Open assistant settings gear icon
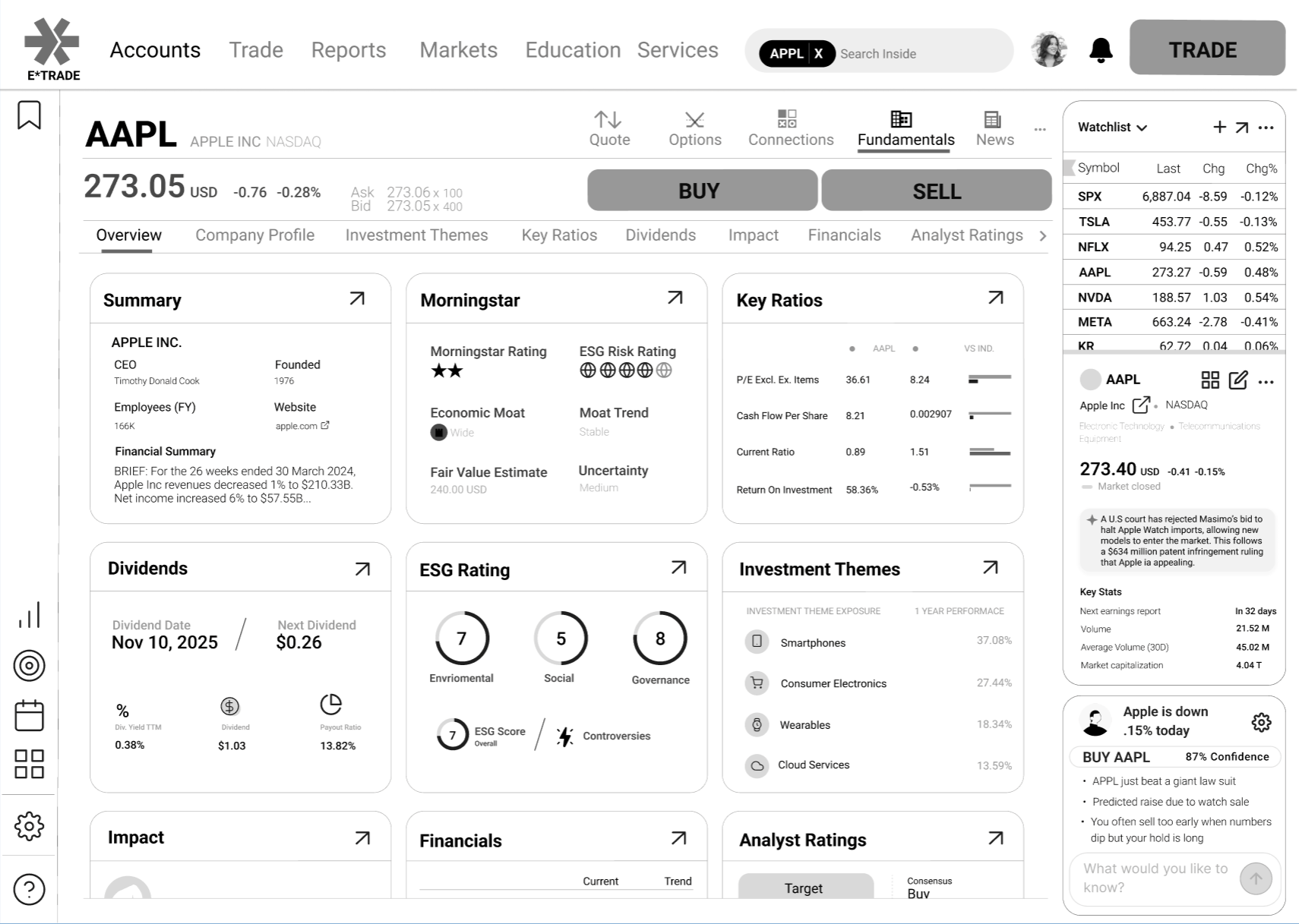Viewport: 1299px width, 924px height. pos(1261,722)
